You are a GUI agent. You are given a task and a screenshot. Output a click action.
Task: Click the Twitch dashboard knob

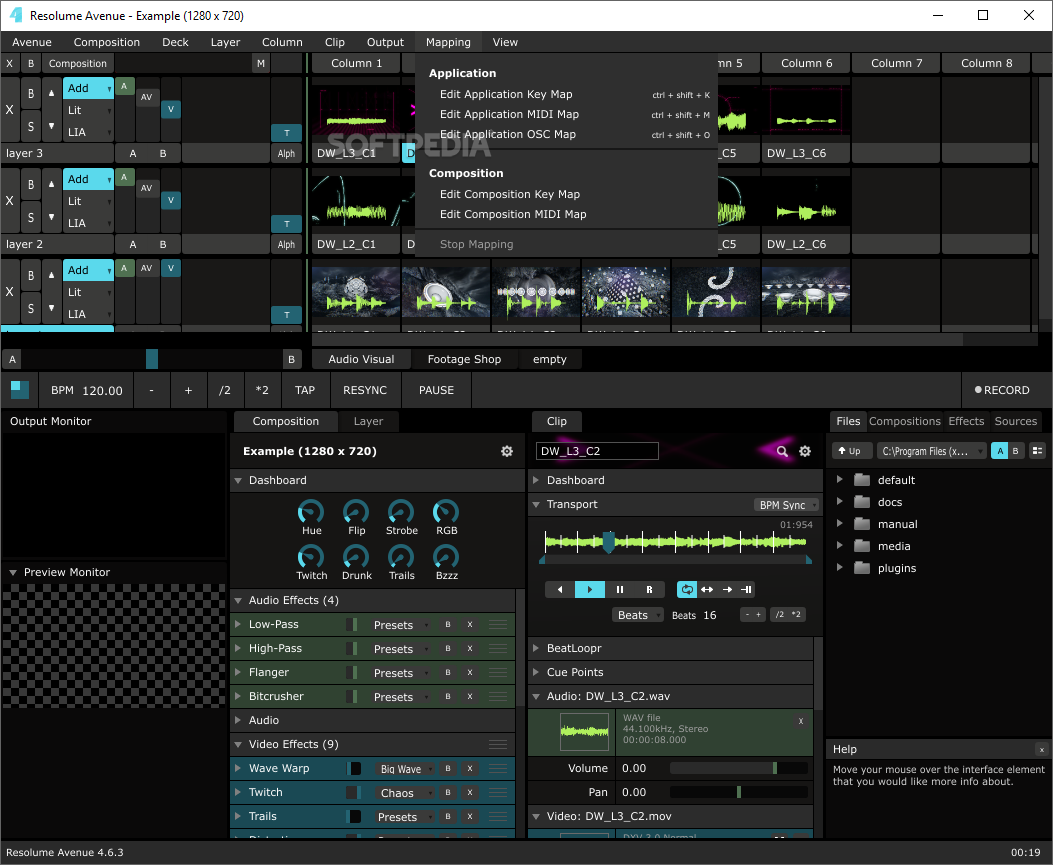pyautogui.click(x=311, y=557)
